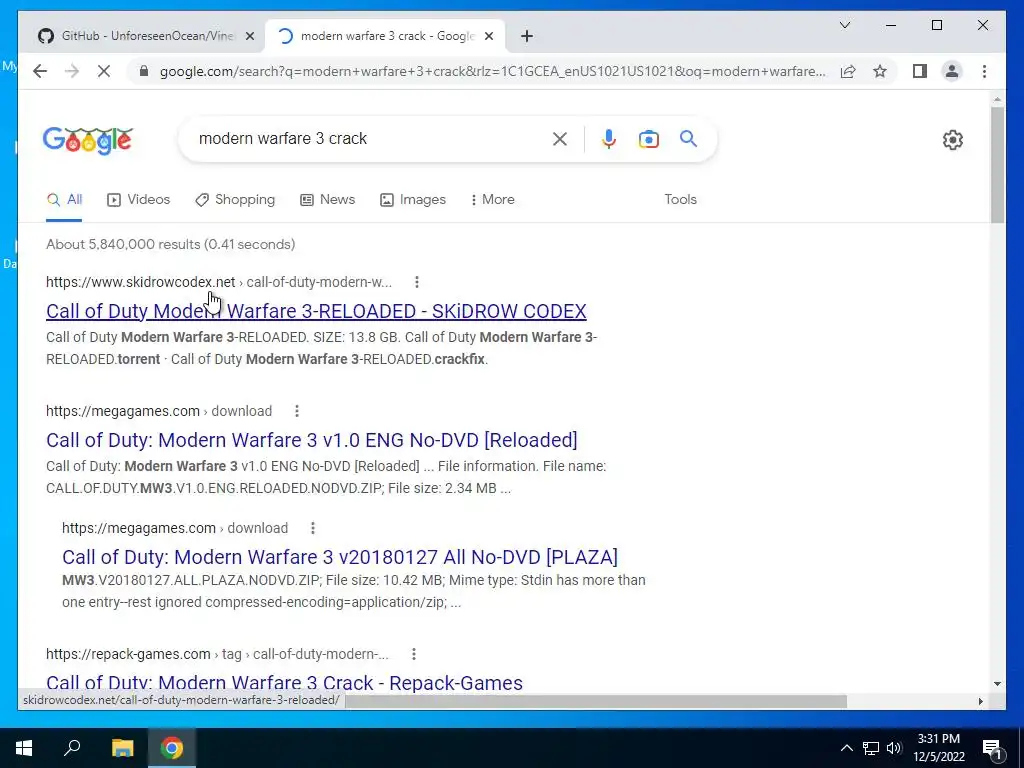Open the notification center
The image size is (1024, 768).
click(x=993, y=748)
